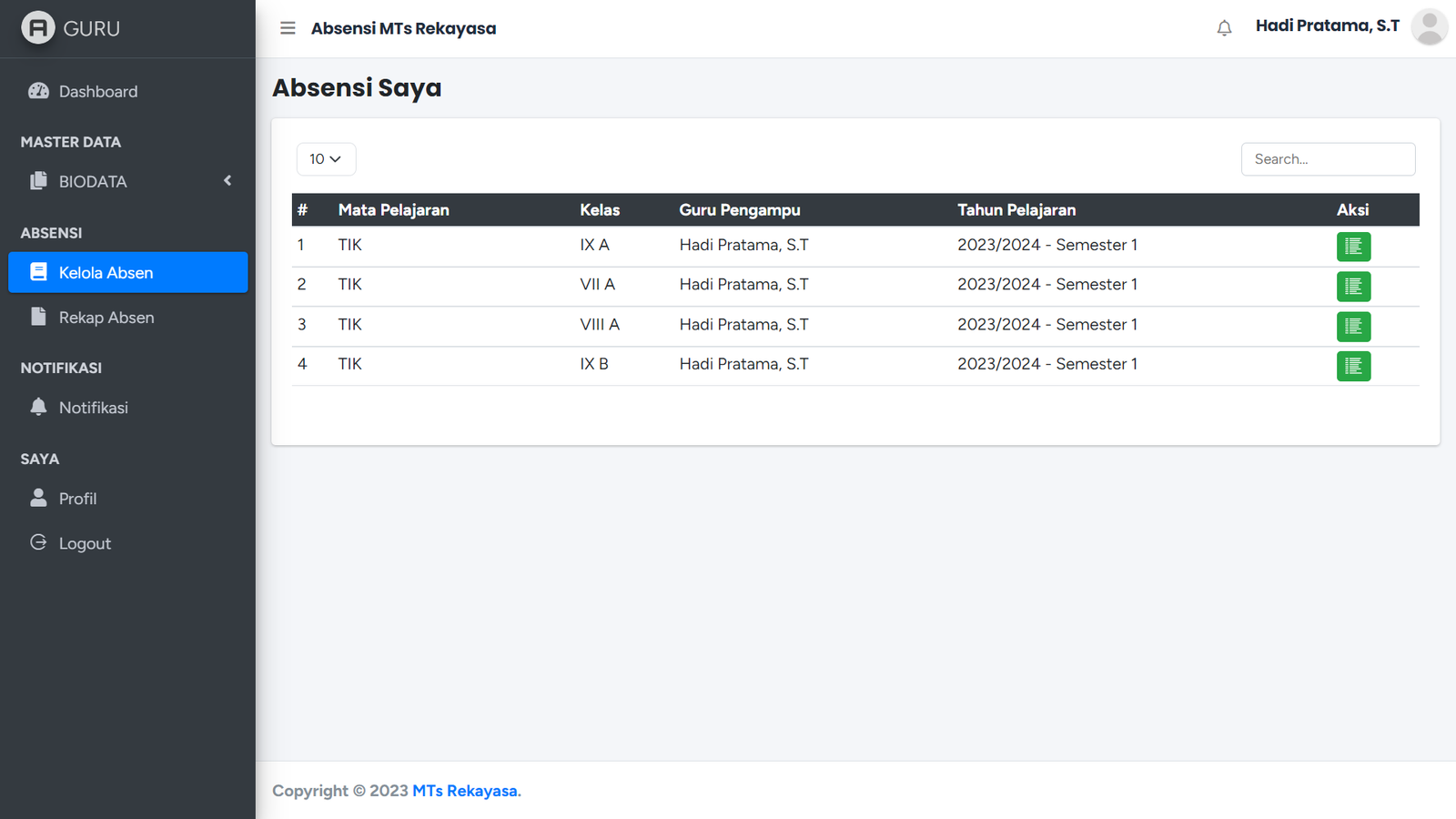Open attendance list for class VIII A
Viewport: 1456px width, 819px height.
click(x=1353, y=327)
